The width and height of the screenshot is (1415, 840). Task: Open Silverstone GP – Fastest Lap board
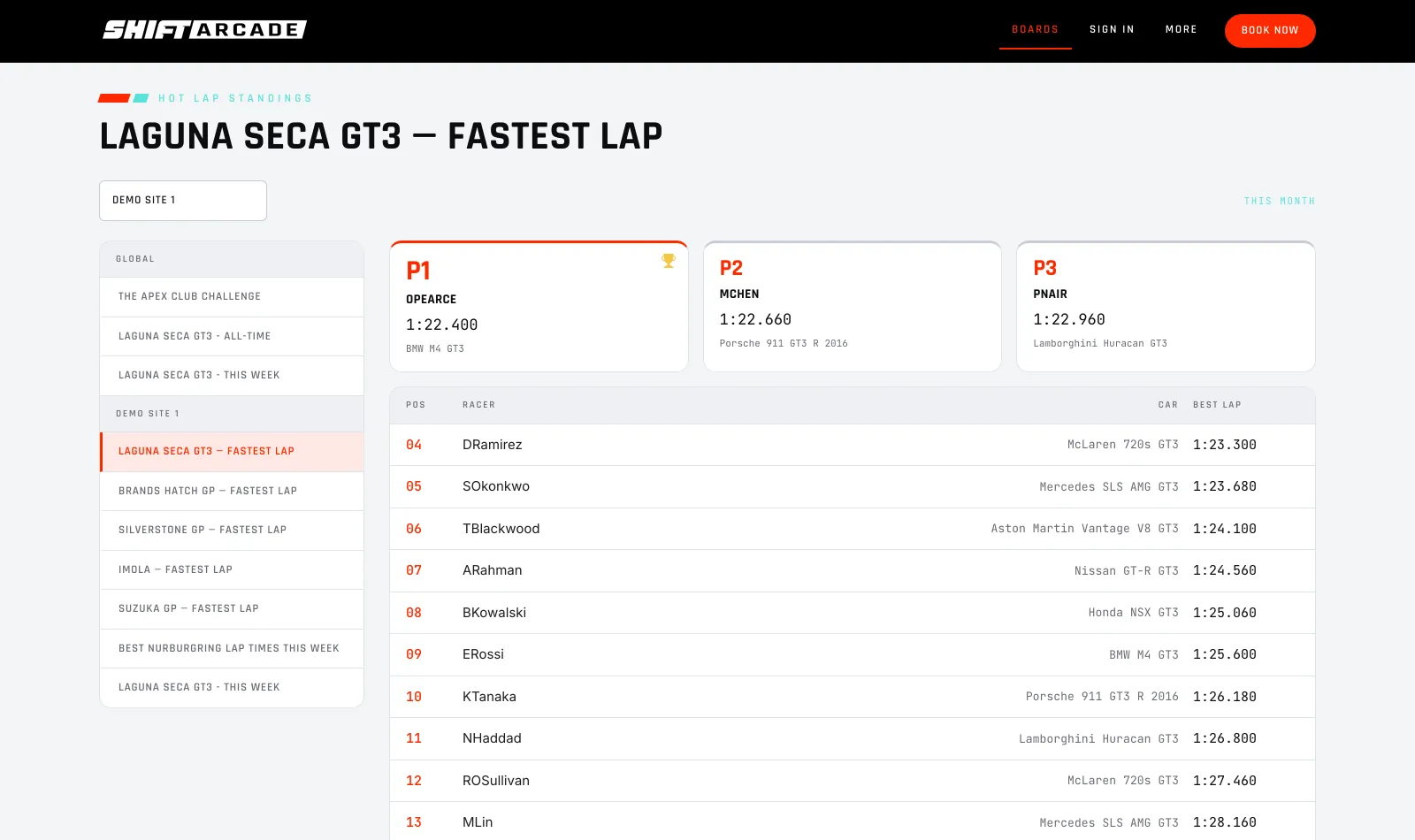pyautogui.click(x=232, y=531)
